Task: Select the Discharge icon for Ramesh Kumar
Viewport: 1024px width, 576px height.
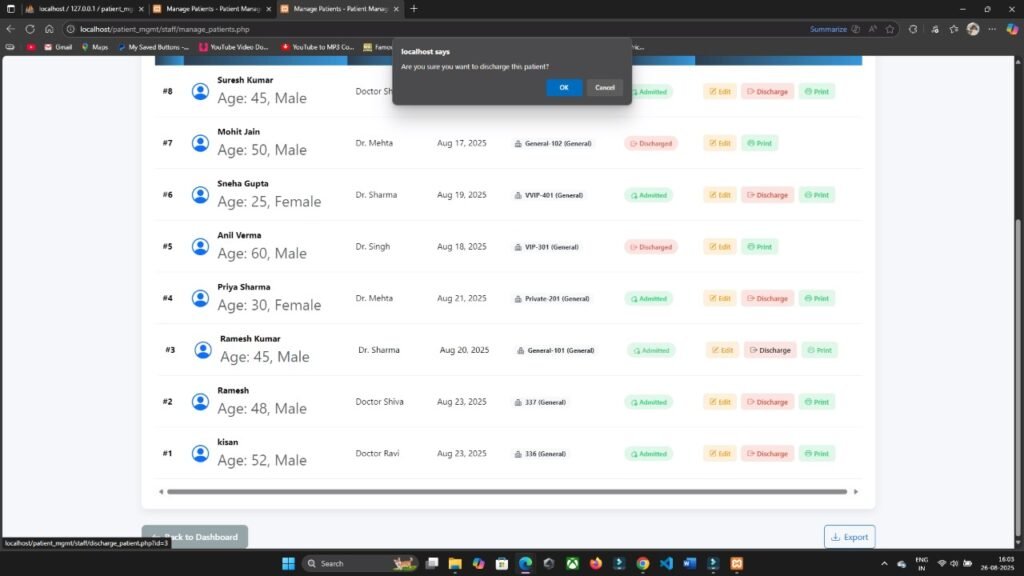Action: [770, 350]
